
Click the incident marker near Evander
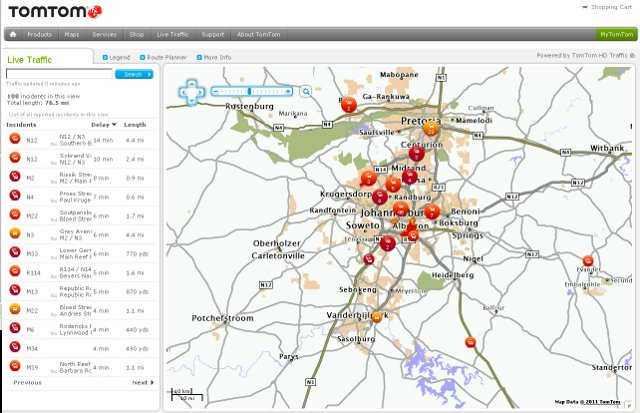(x=588, y=261)
